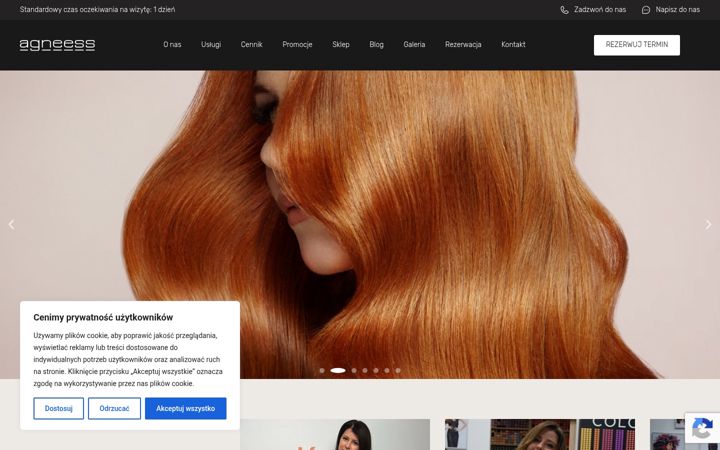Click the REZERWUJ TERMIN button
The width and height of the screenshot is (720, 450).
tap(636, 45)
